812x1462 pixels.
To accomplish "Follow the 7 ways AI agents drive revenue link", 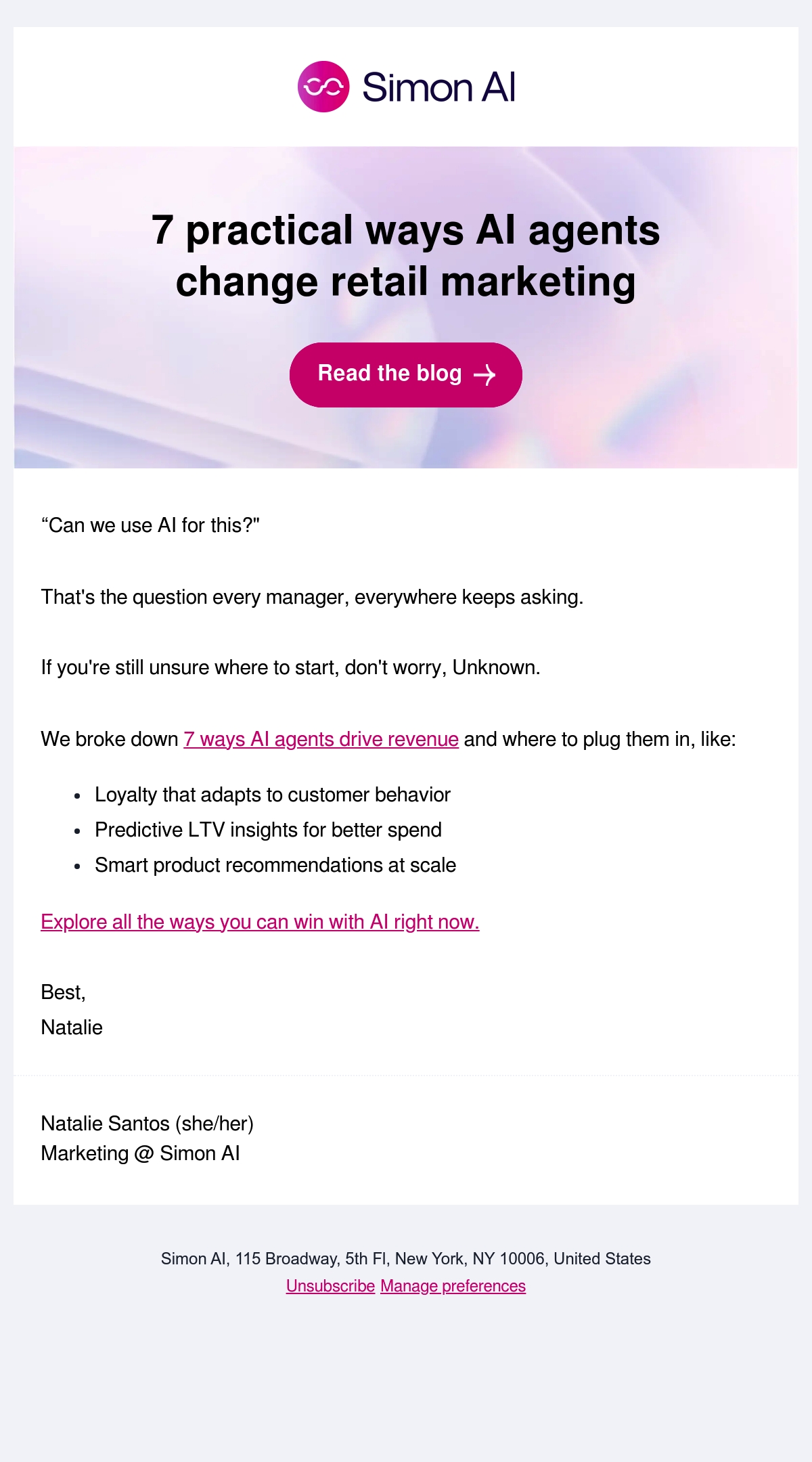I will point(321,738).
